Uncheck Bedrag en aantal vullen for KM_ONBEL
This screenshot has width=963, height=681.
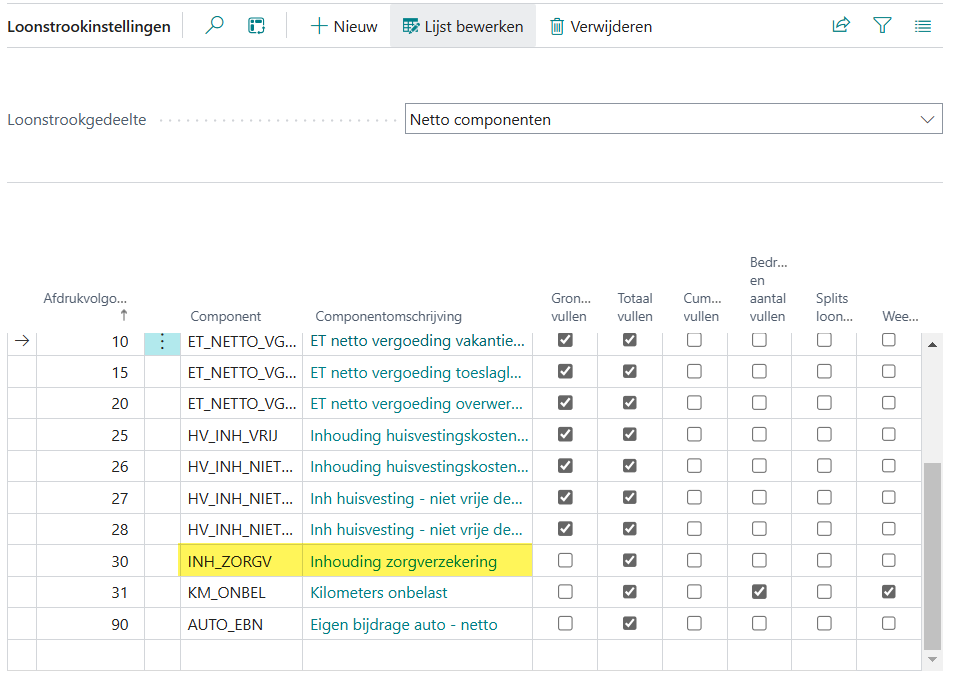point(759,592)
